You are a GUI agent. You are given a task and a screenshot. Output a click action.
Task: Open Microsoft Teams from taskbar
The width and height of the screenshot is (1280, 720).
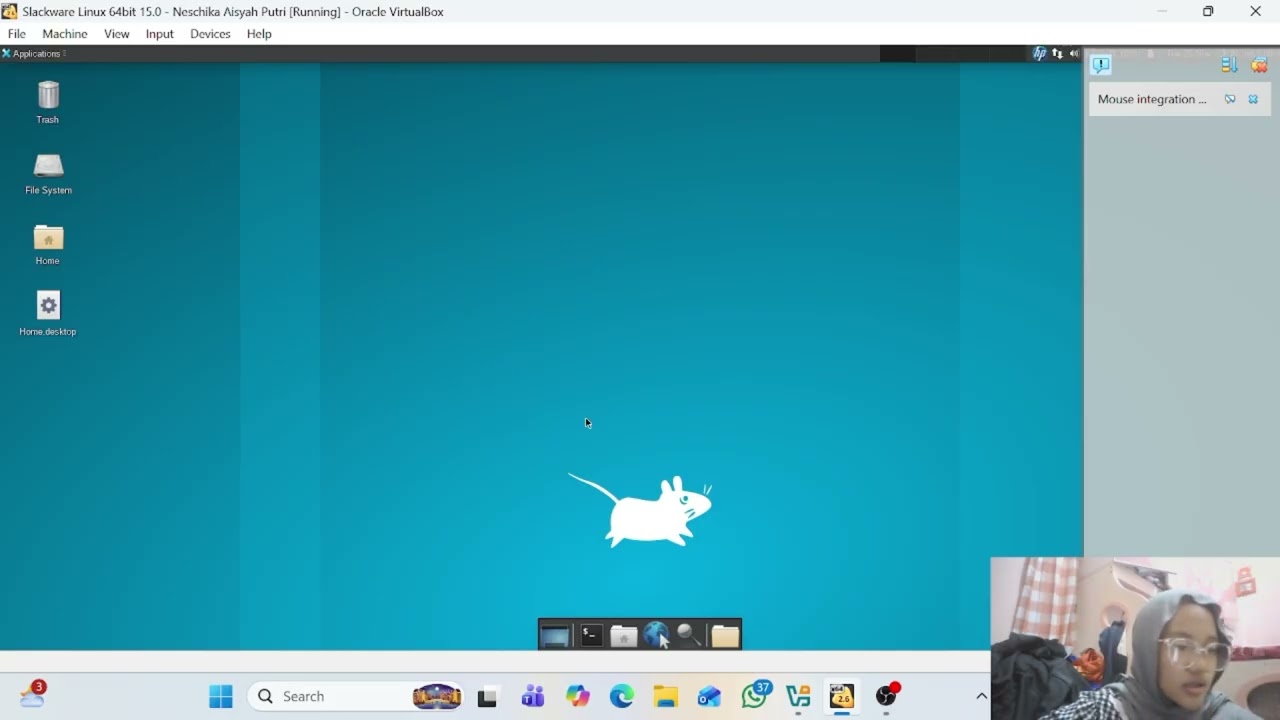click(533, 696)
